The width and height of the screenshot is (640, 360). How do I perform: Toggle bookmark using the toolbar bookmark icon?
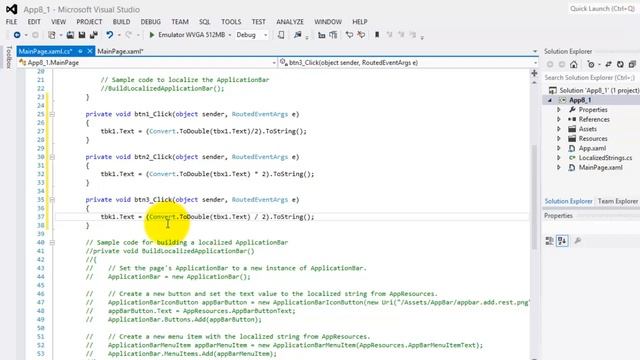[377, 35]
